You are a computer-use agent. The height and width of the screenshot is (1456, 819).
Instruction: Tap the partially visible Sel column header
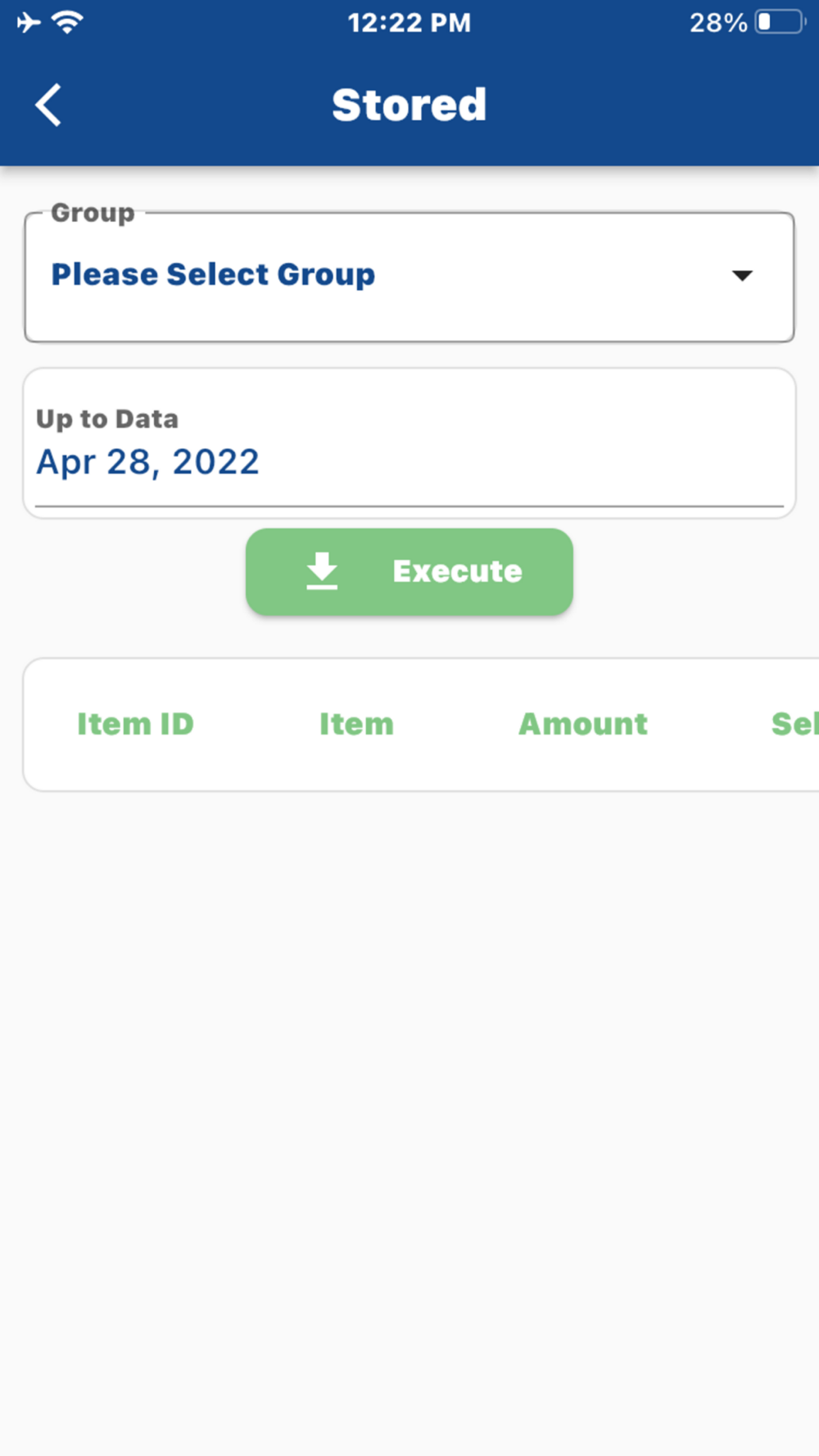tap(794, 724)
